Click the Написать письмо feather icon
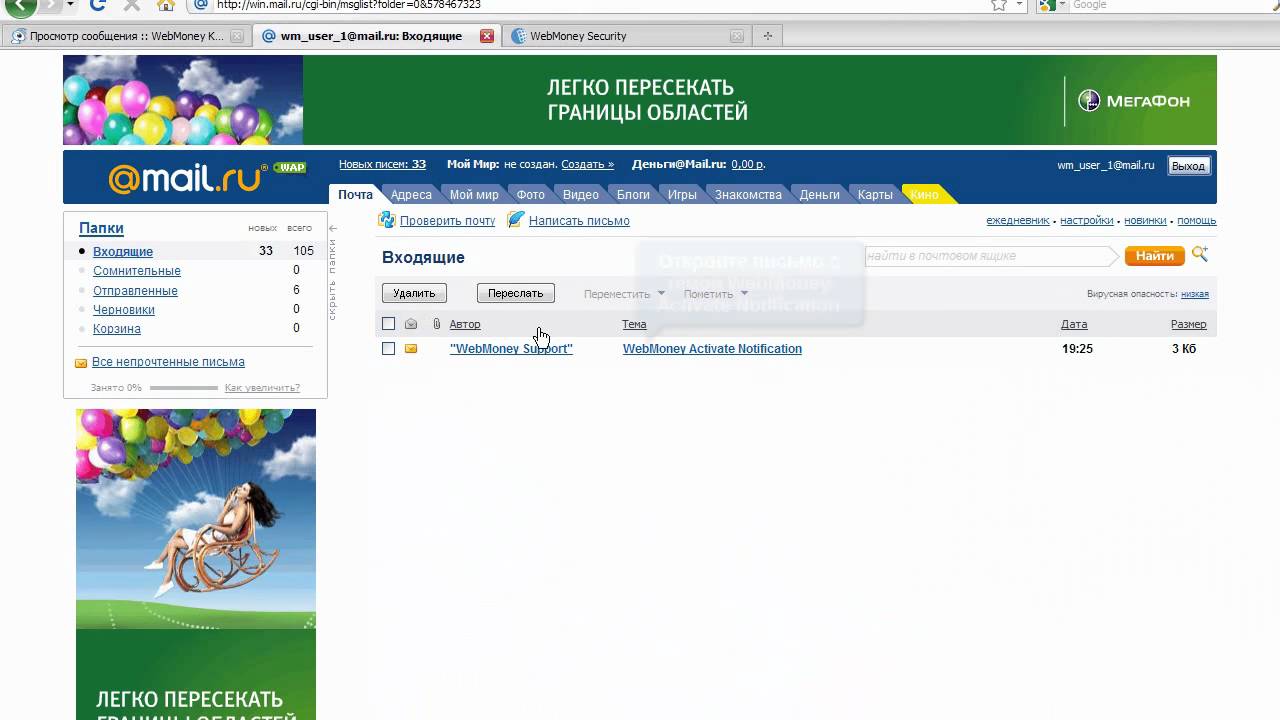The height and width of the screenshot is (720, 1280). [x=515, y=220]
